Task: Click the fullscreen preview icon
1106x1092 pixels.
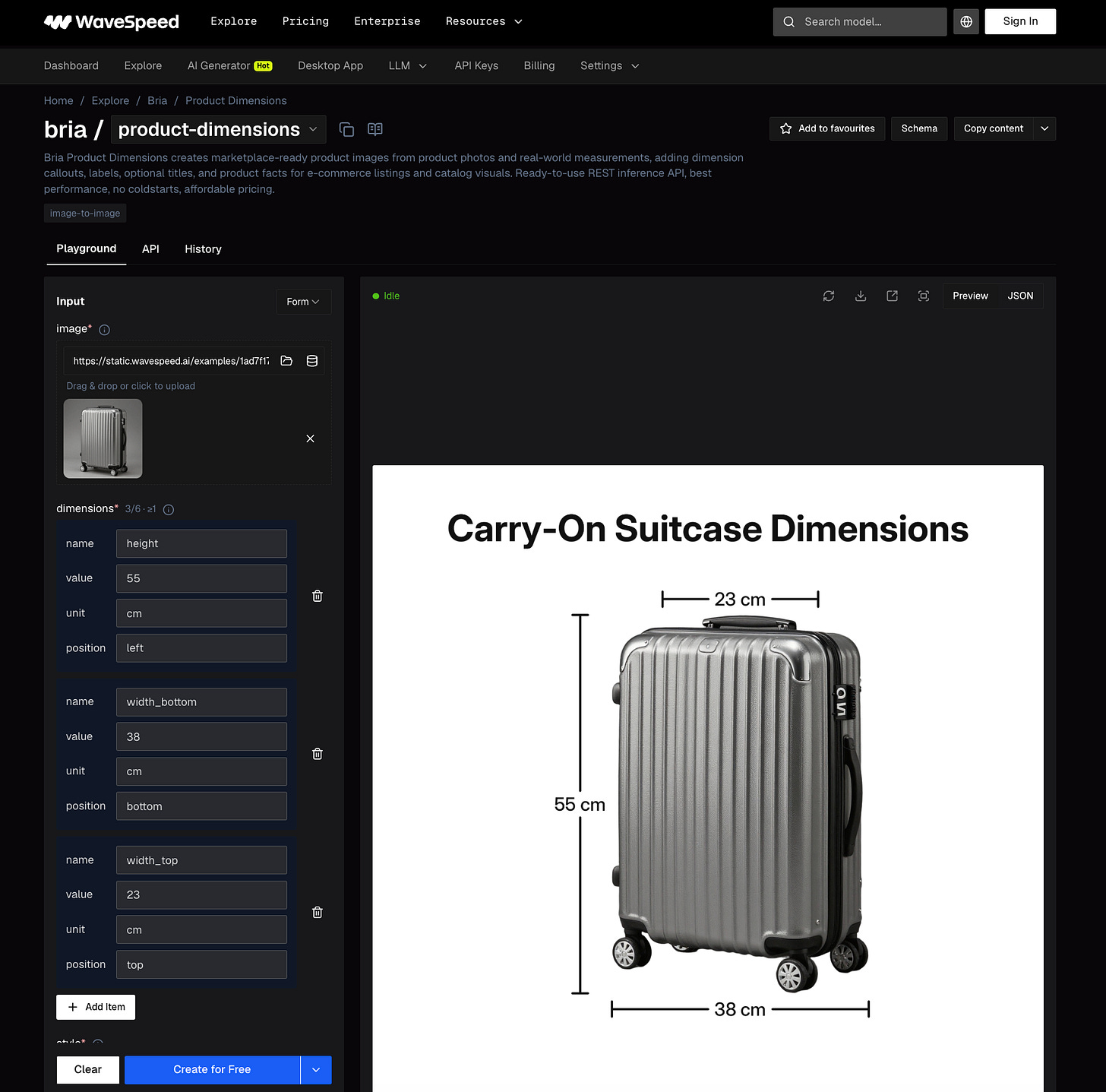Action: (924, 296)
